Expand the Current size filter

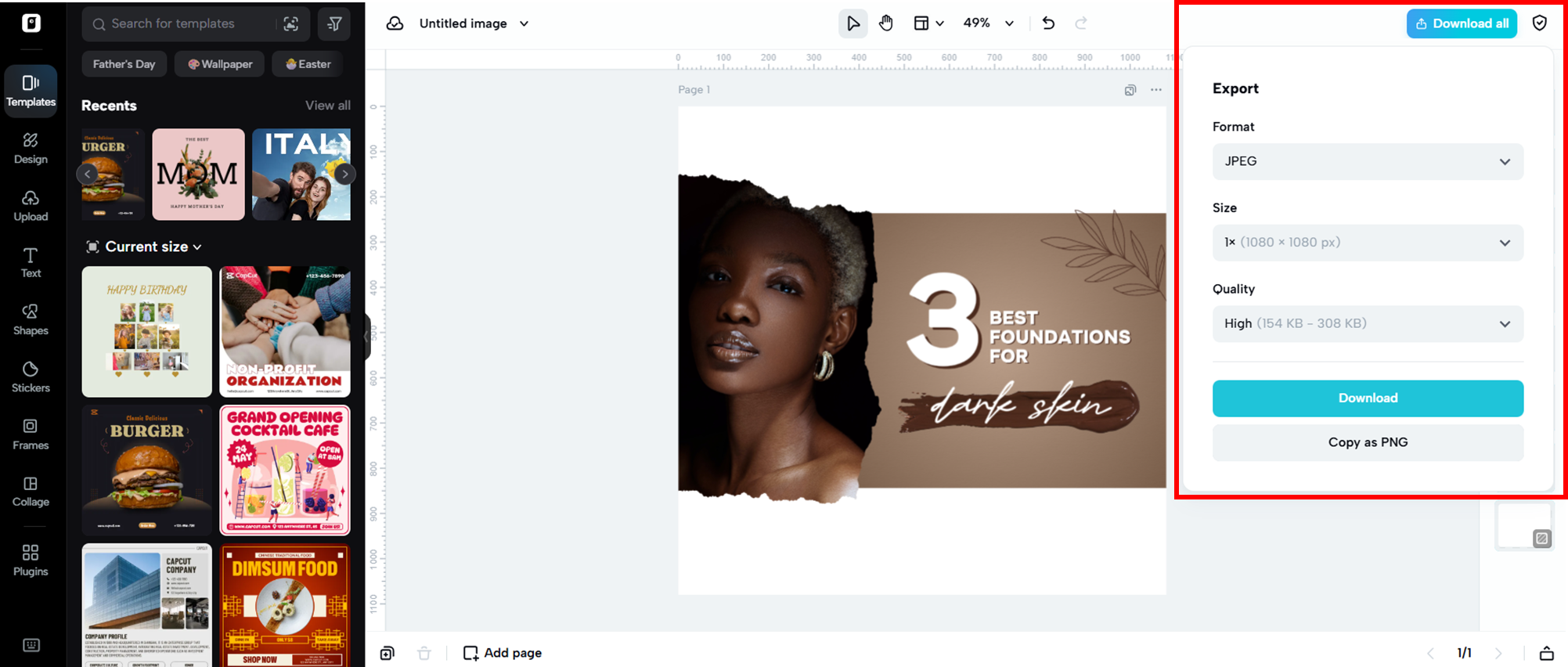pyautogui.click(x=144, y=247)
